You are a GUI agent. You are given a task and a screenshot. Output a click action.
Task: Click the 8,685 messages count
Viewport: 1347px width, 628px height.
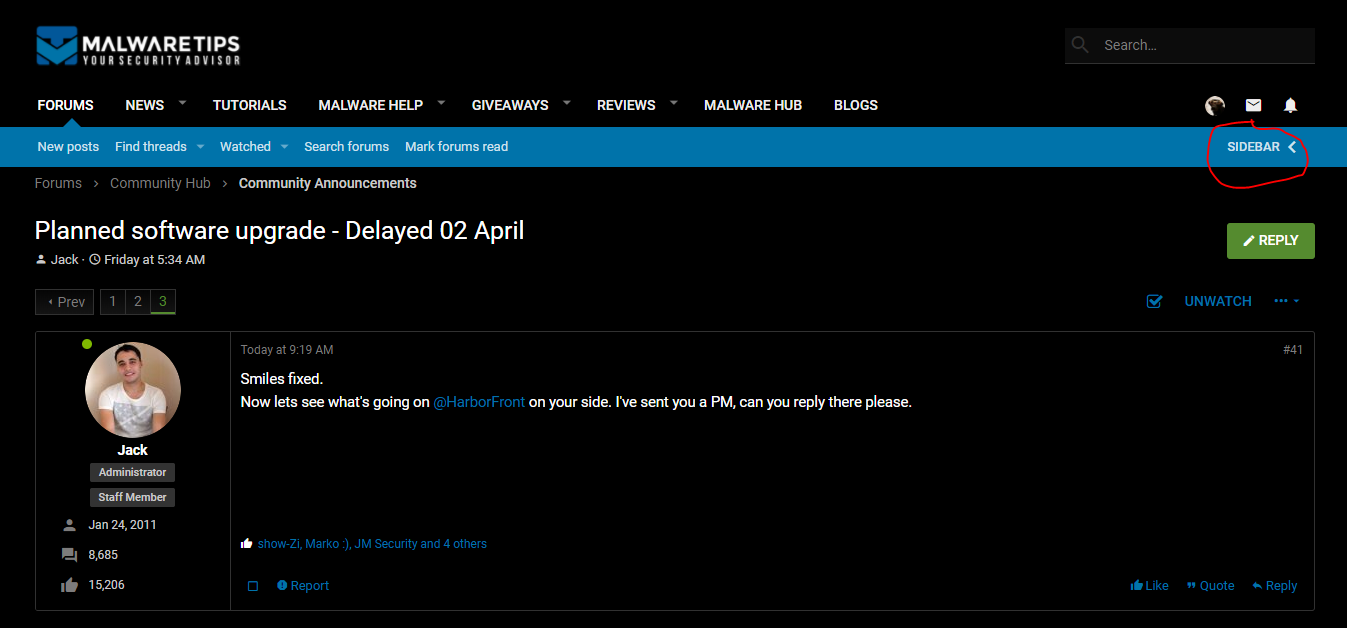coord(103,555)
